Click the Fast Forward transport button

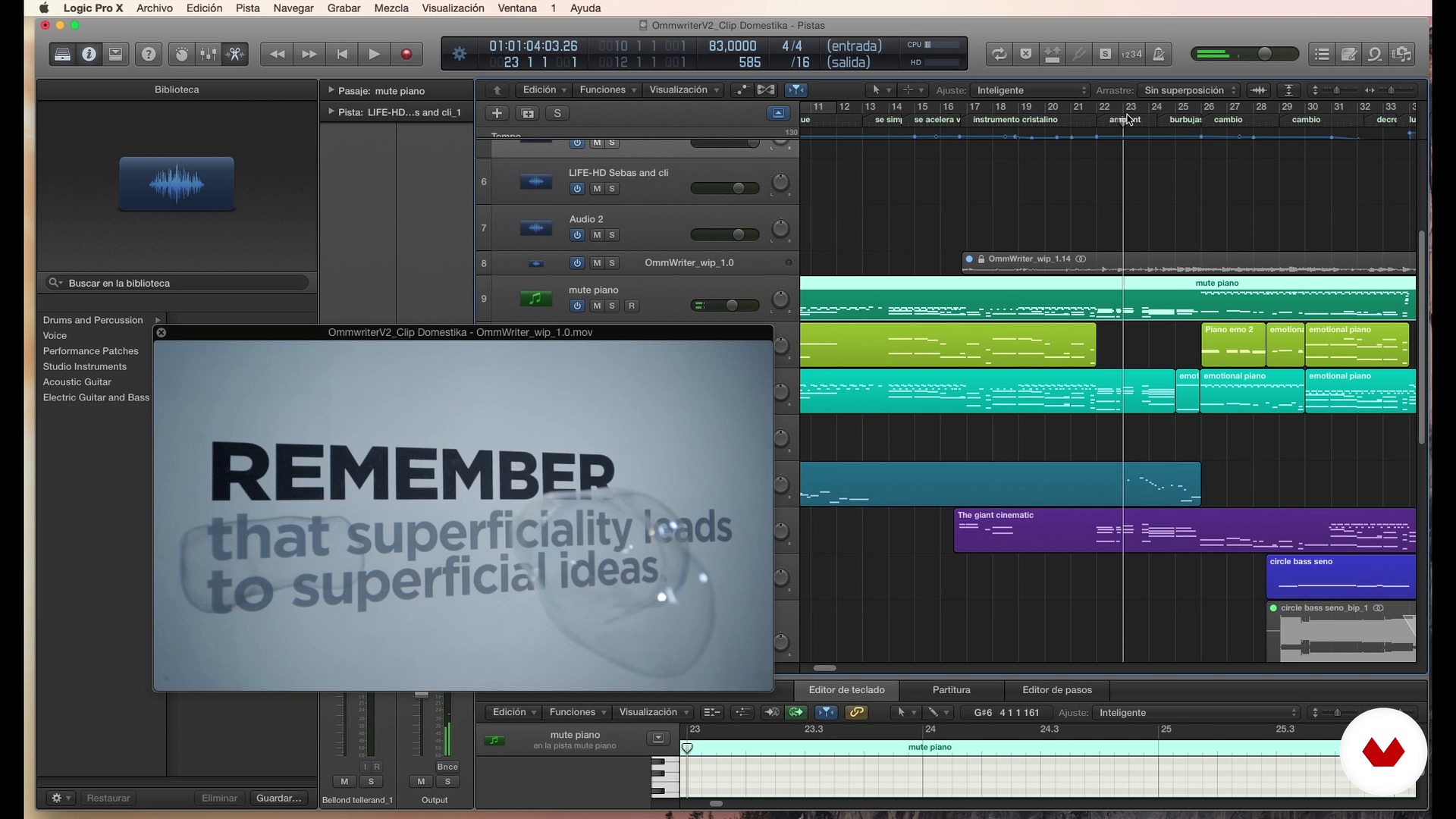coord(309,54)
